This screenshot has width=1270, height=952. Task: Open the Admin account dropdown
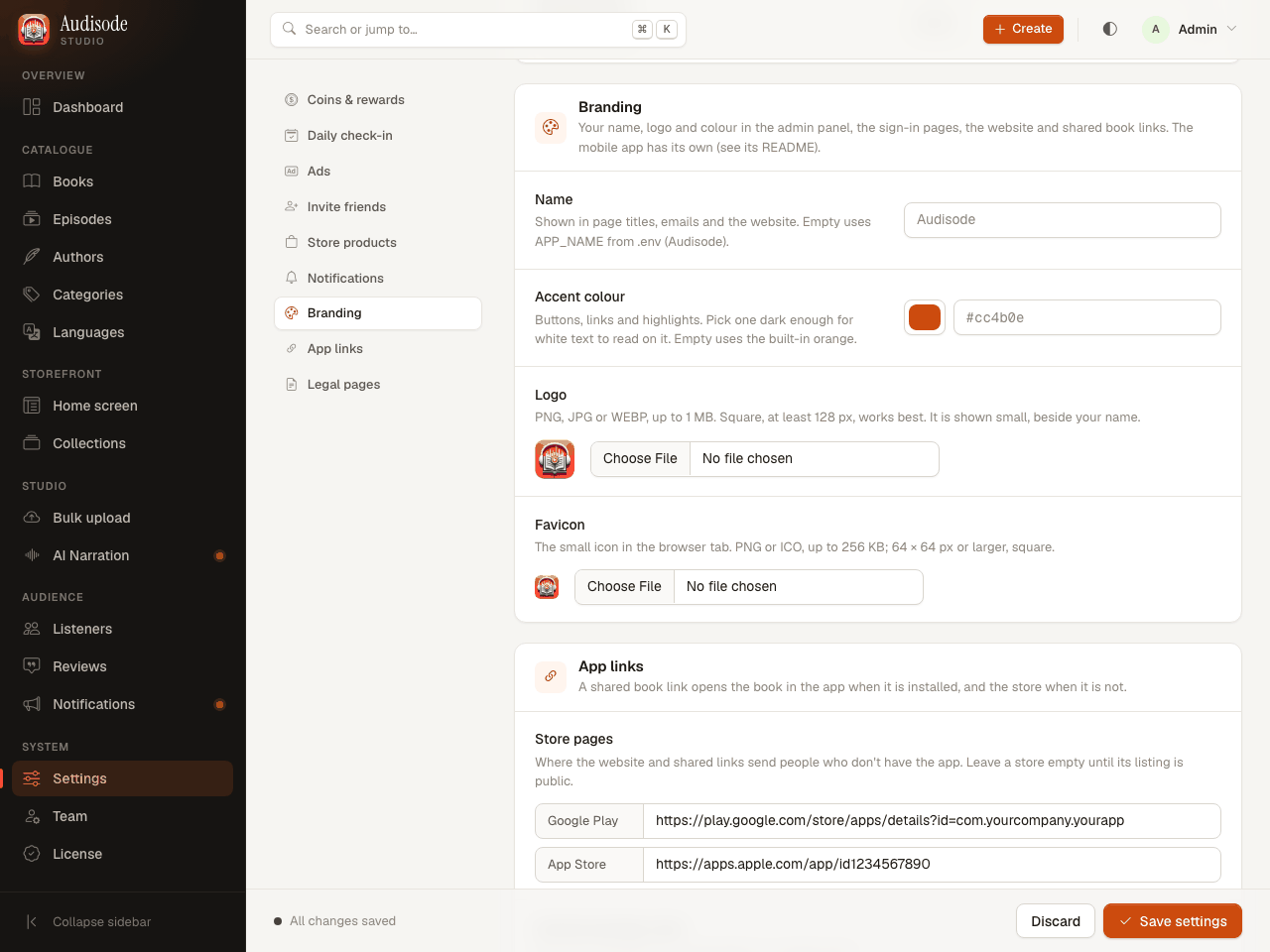(x=1191, y=29)
